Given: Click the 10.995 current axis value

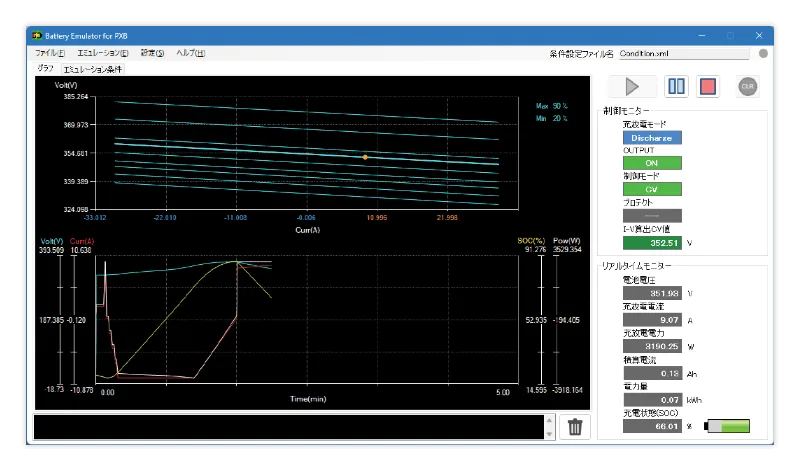Looking at the screenshot, I should tap(377, 217).
